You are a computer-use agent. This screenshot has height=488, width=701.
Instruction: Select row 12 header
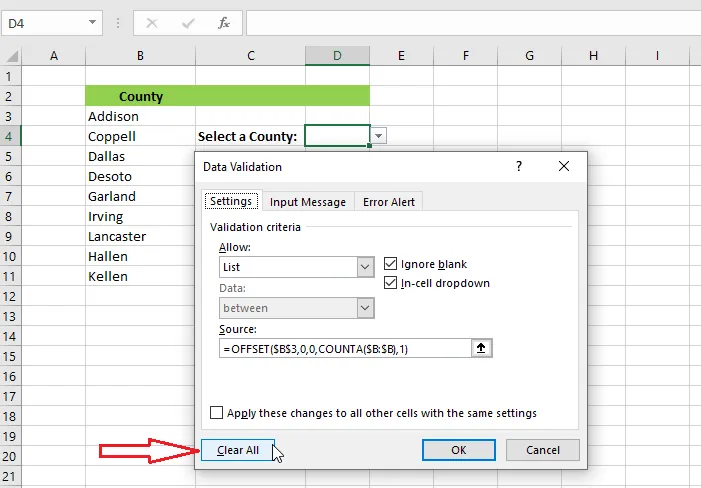[10, 296]
